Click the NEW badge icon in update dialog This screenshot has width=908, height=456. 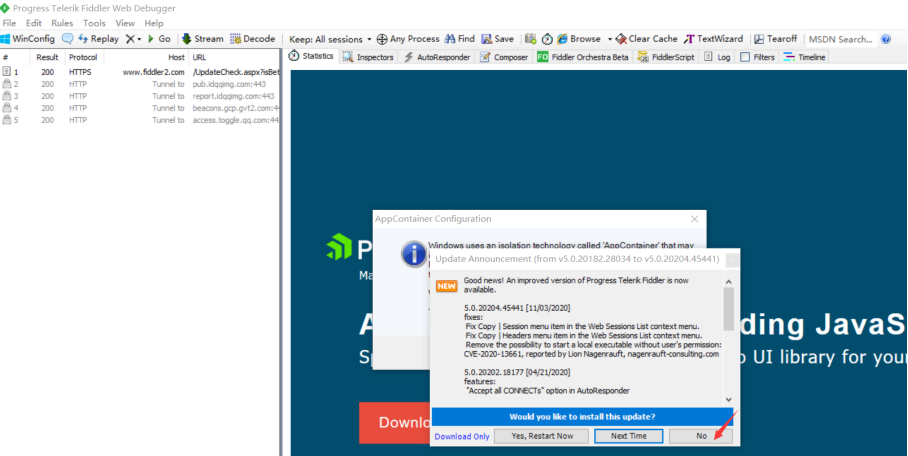[x=446, y=286]
